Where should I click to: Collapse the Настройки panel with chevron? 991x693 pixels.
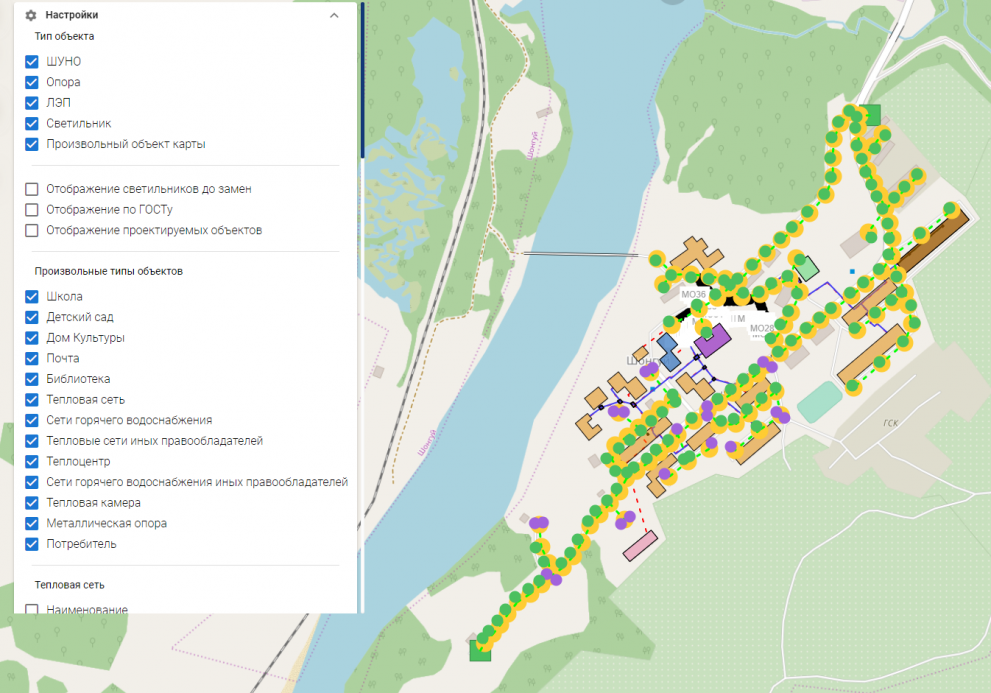[334, 16]
